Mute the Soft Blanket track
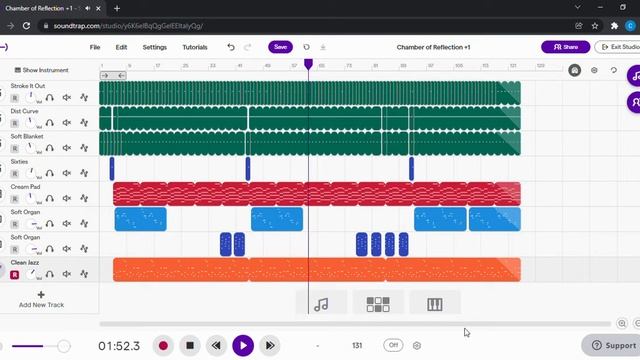This screenshot has height=360, width=640. click(67, 148)
